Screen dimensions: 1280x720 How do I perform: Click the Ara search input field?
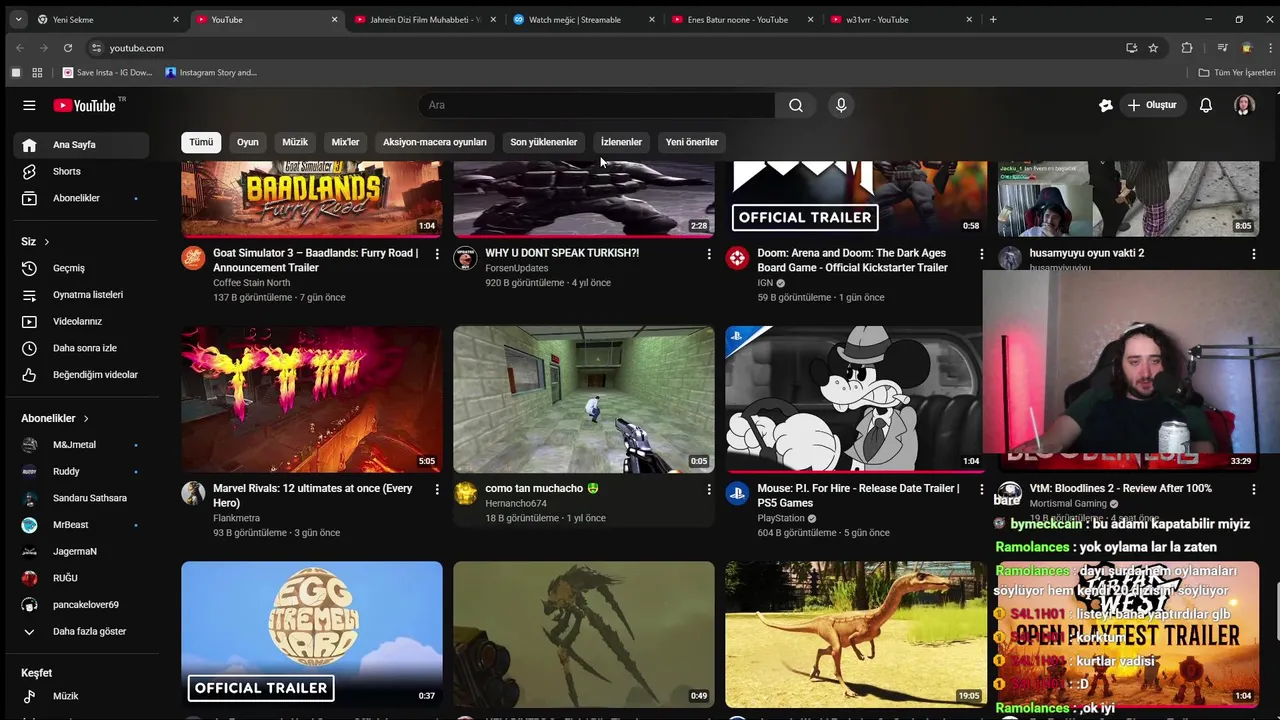(x=597, y=105)
